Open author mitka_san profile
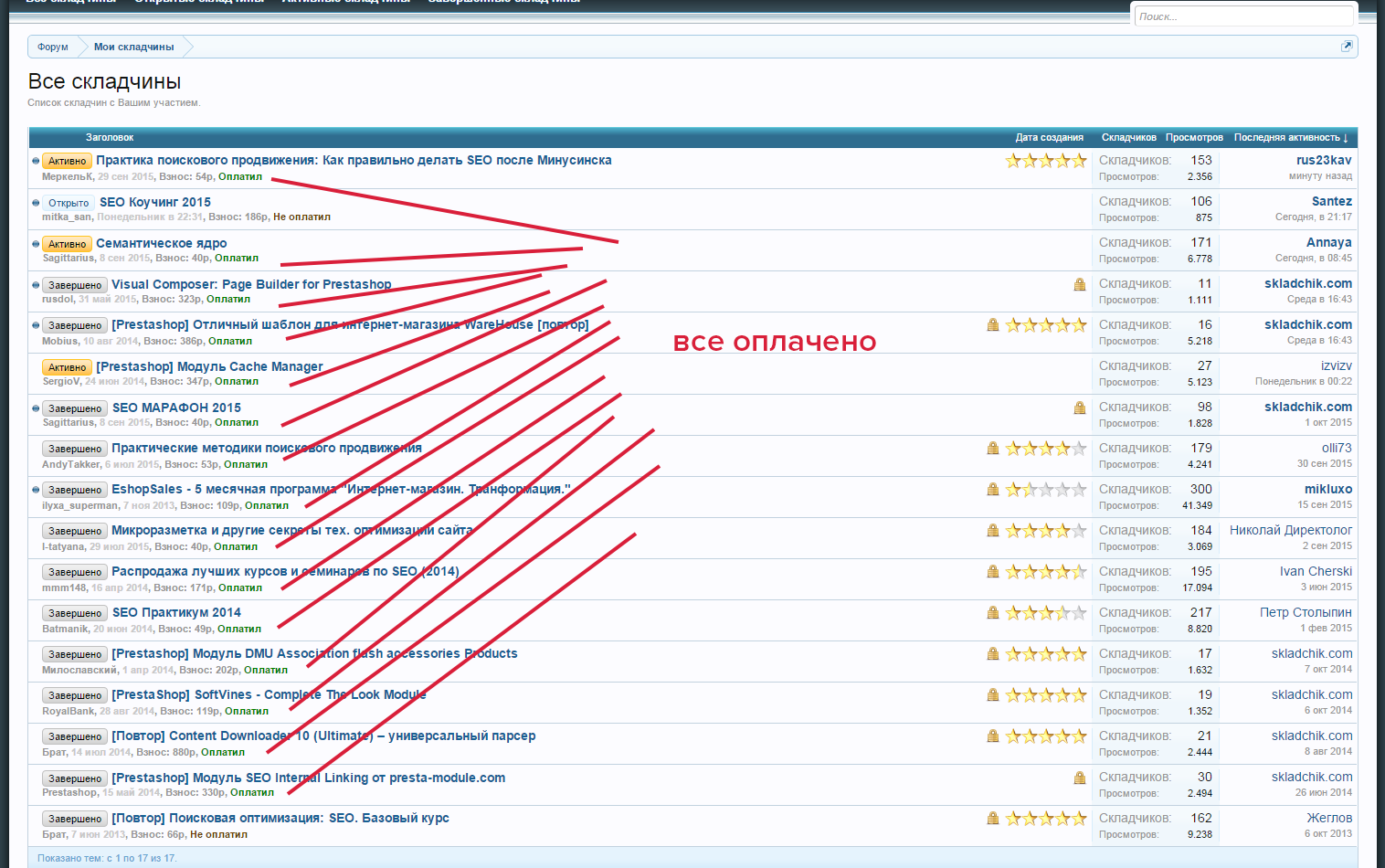Screen dimensions: 1385x868 pyautogui.click(x=67, y=217)
